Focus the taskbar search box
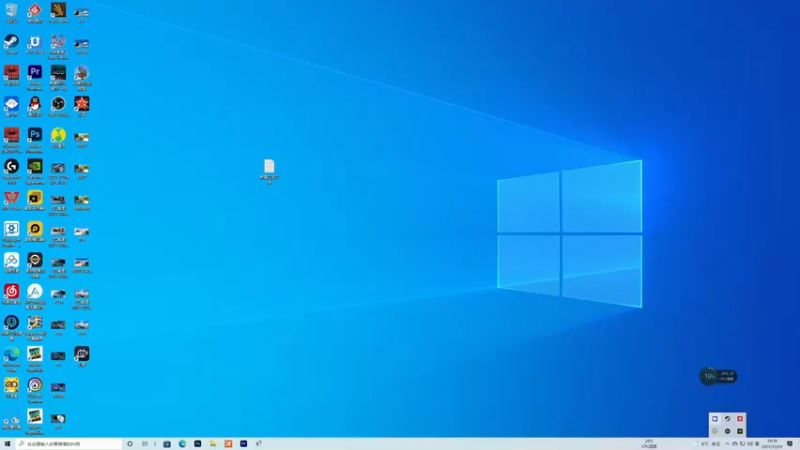Image resolution: width=800 pixels, height=450 pixels. pos(69,444)
